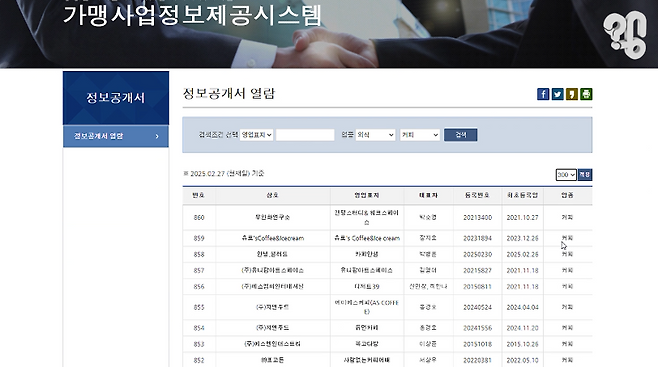Click registration number 20151018
This screenshot has height=367, width=658.
478,344
